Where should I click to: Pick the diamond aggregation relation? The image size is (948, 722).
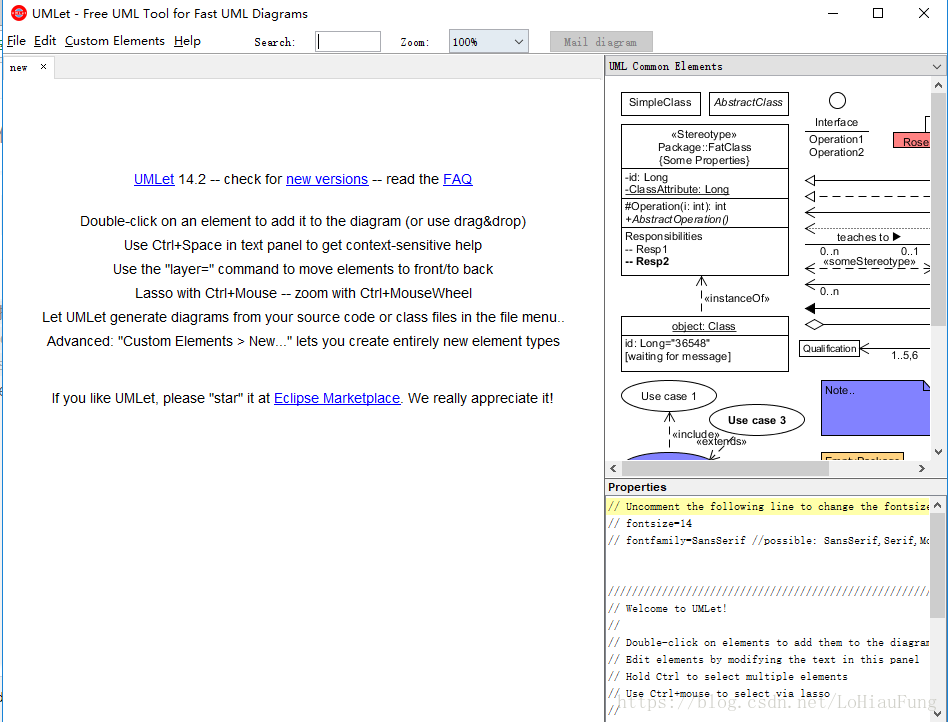(867, 325)
